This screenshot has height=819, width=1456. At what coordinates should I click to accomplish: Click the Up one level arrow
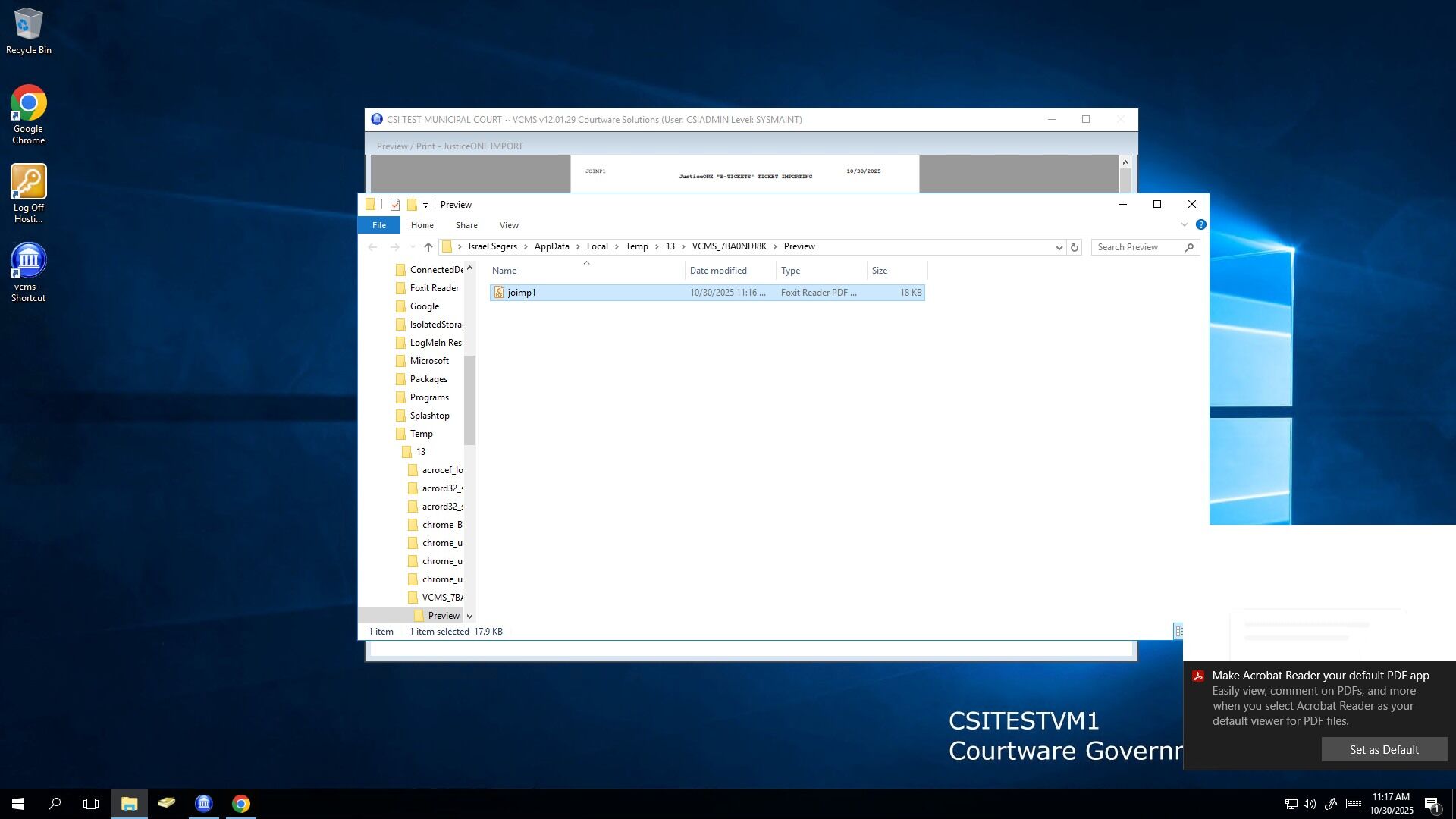click(428, 247)
